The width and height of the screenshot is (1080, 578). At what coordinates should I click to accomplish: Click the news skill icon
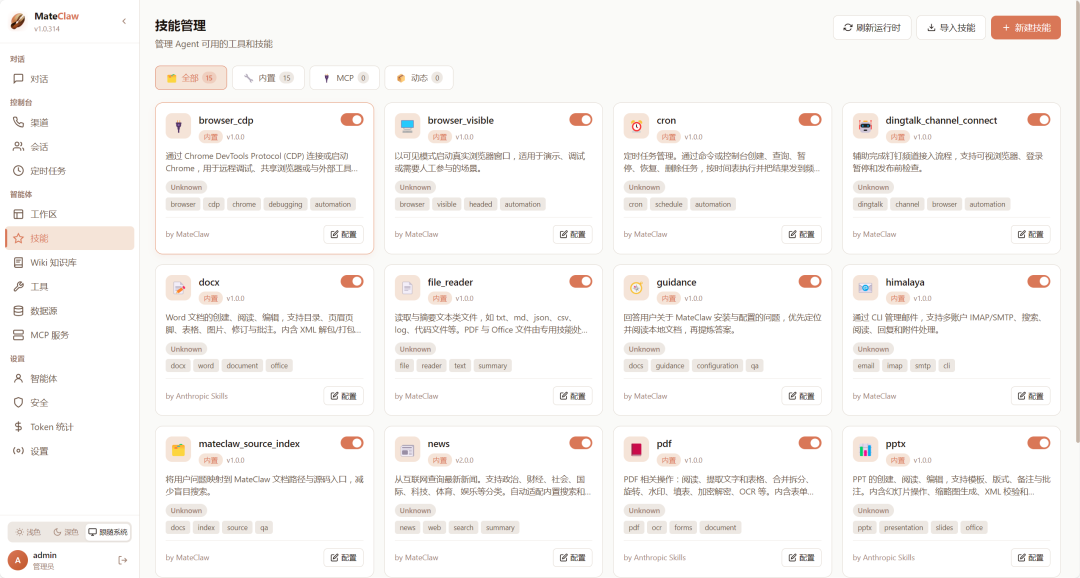(x=407, y=449)
